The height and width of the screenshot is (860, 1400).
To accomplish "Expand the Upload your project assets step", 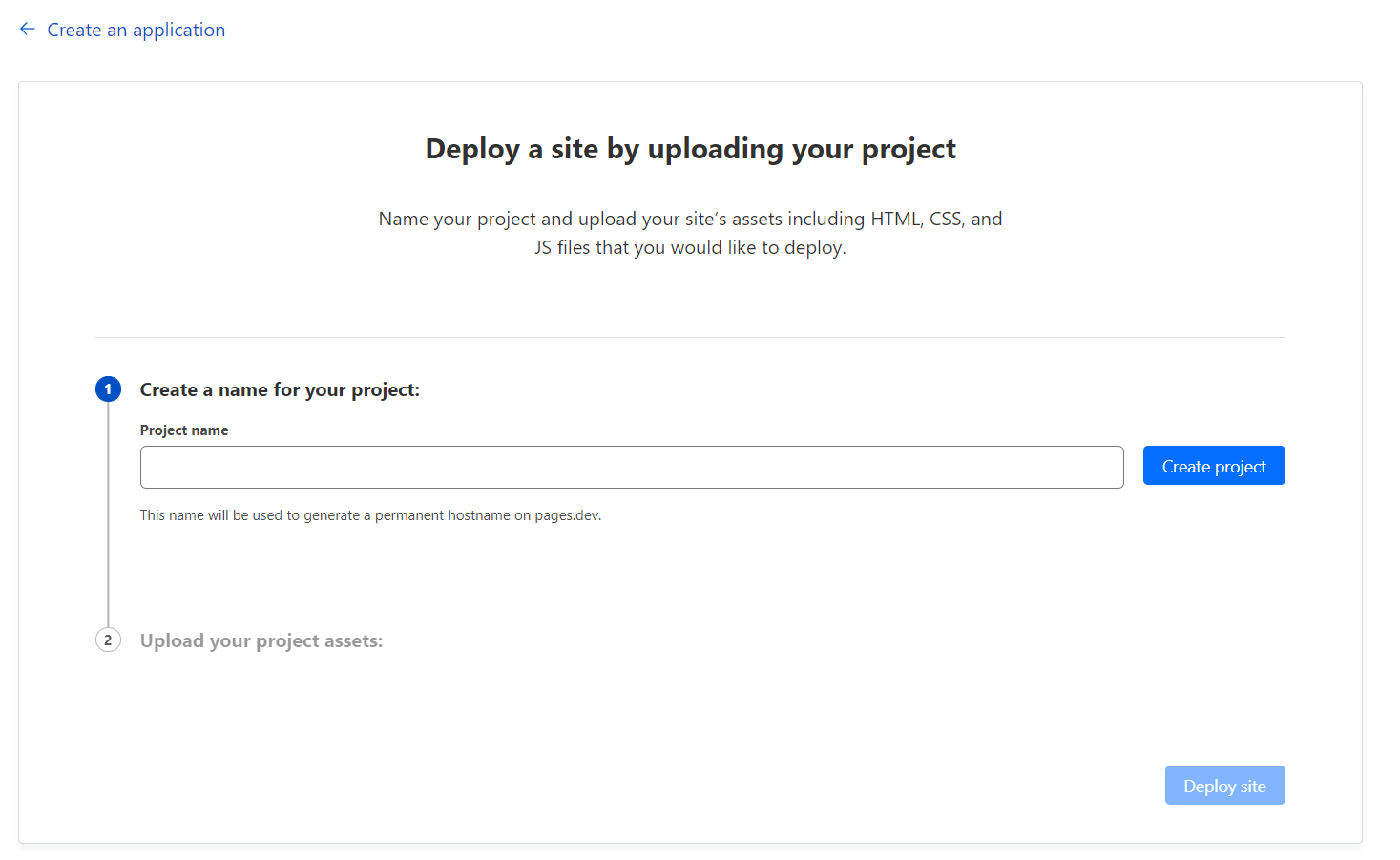I will (x=261, y=640).
